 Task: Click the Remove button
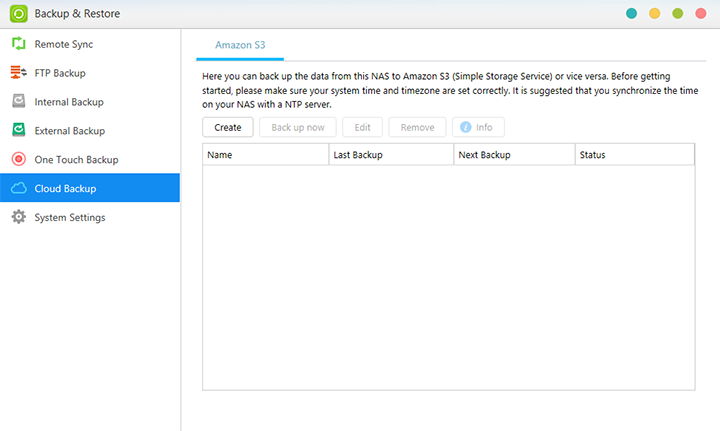[417, 127]
